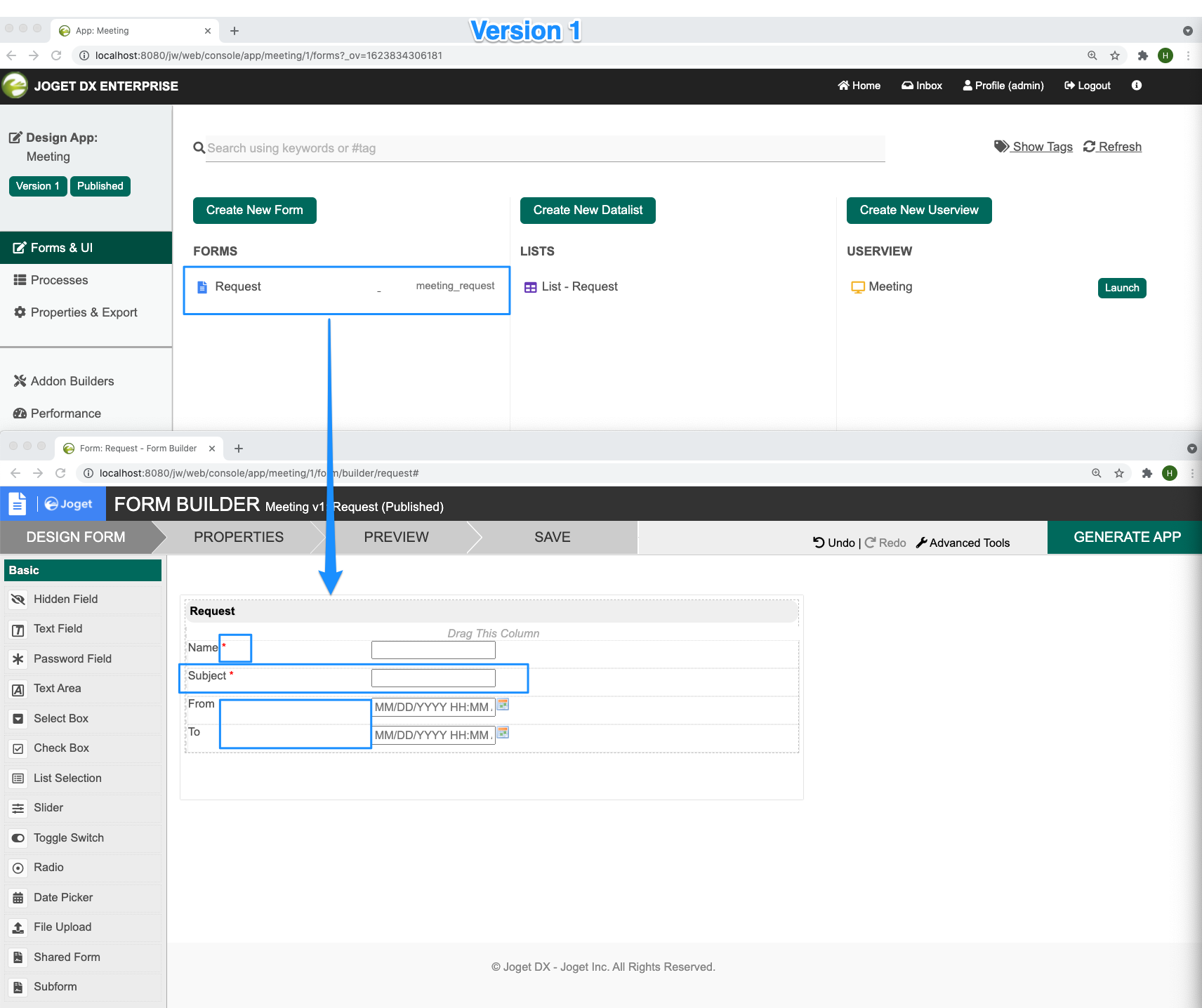1202x1008 pixels.
Task: Reload the page in the top browser window
Action: [x=57, y=55]
